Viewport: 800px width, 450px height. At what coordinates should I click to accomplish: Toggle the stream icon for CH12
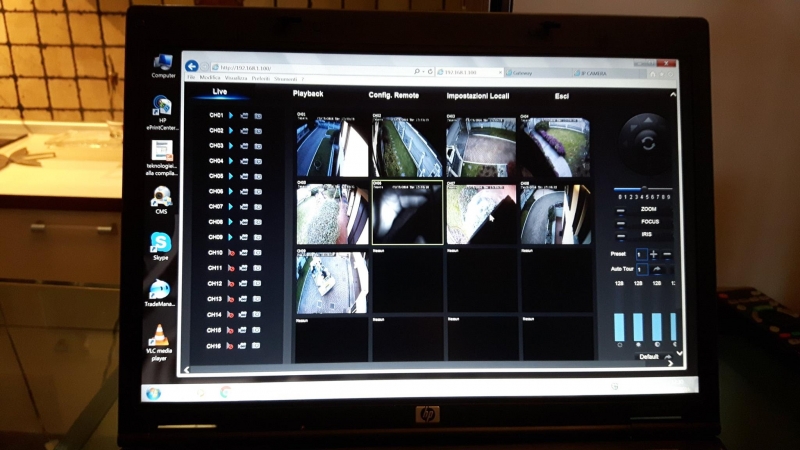pos(231,284)
